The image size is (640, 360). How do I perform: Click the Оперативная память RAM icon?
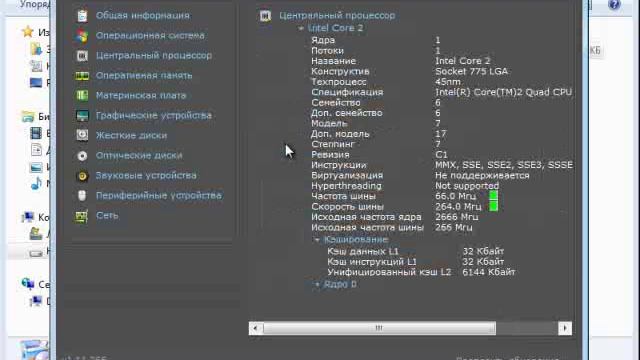coord(82,76)
